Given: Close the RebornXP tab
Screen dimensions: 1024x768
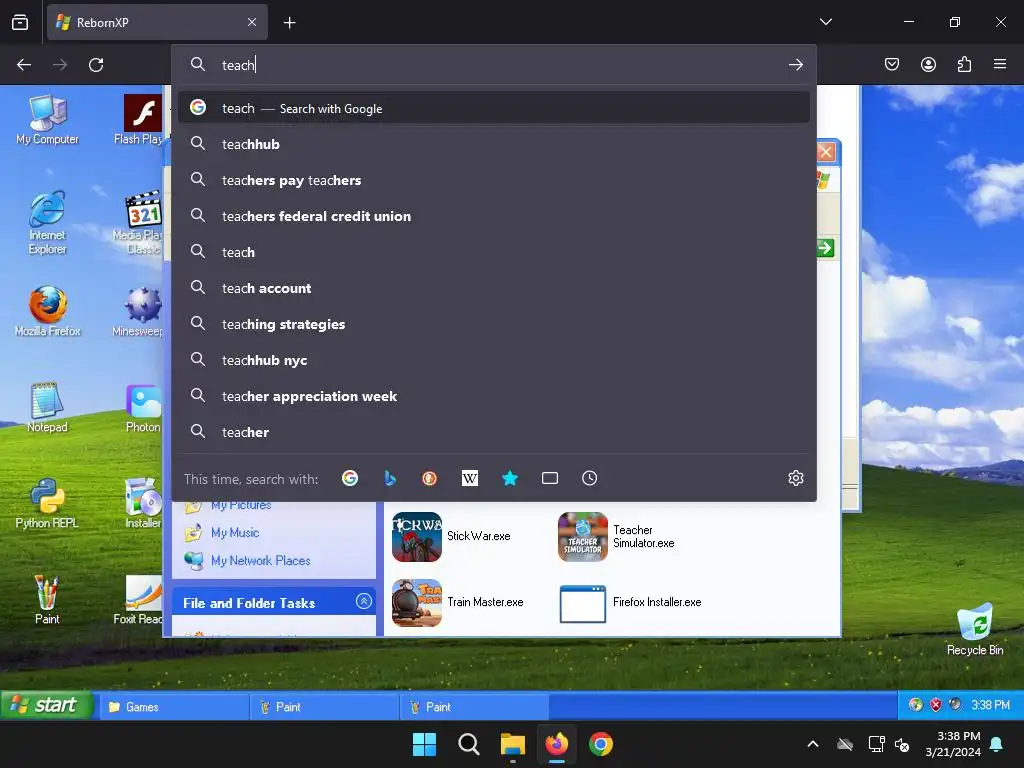Looking at the screenshot, I should click(x=252, y=22).
